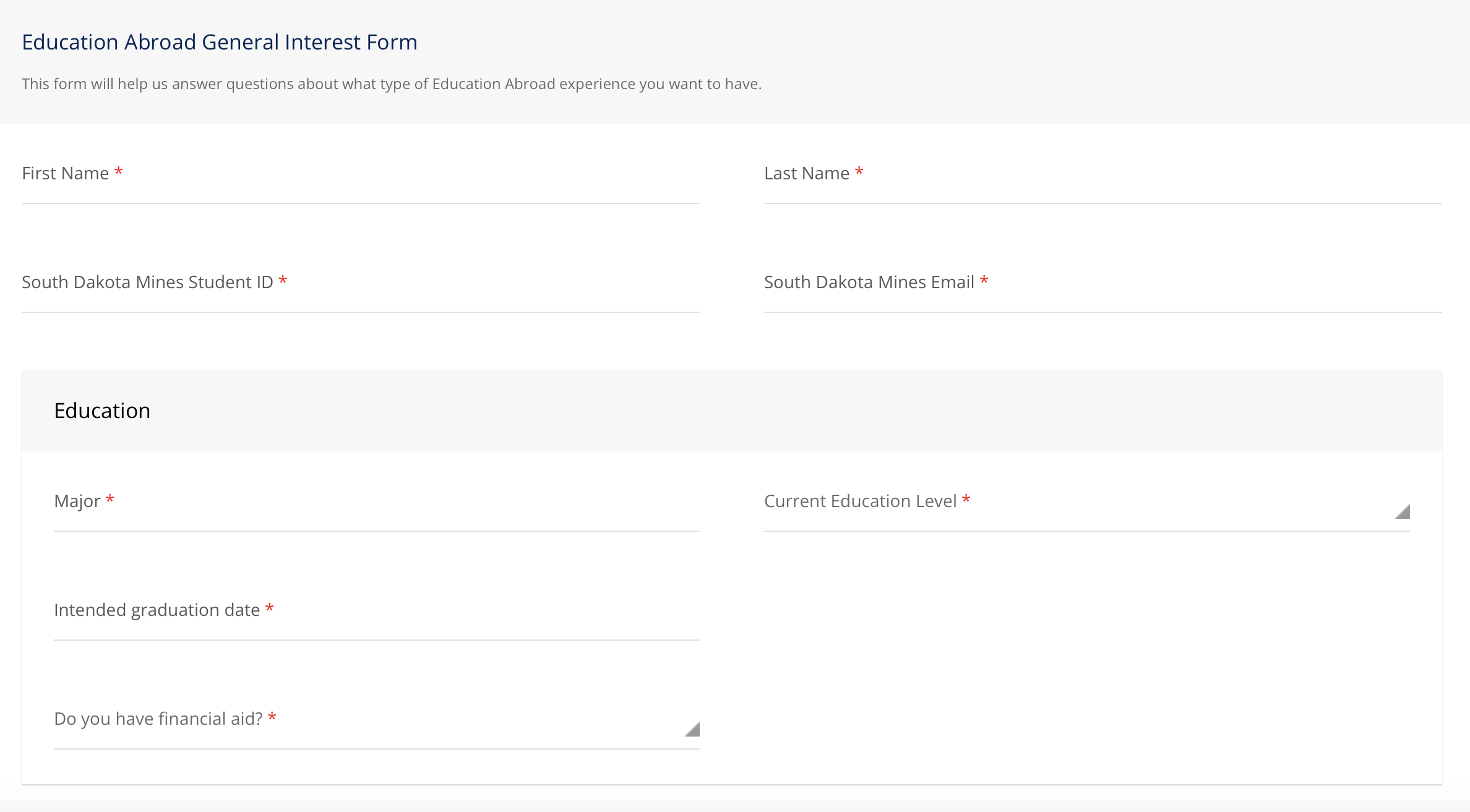Image resolution: width=1470 pixels, height=812 pixels.
Task: Click the First Name input field
Action: click(x=360, y=175)
